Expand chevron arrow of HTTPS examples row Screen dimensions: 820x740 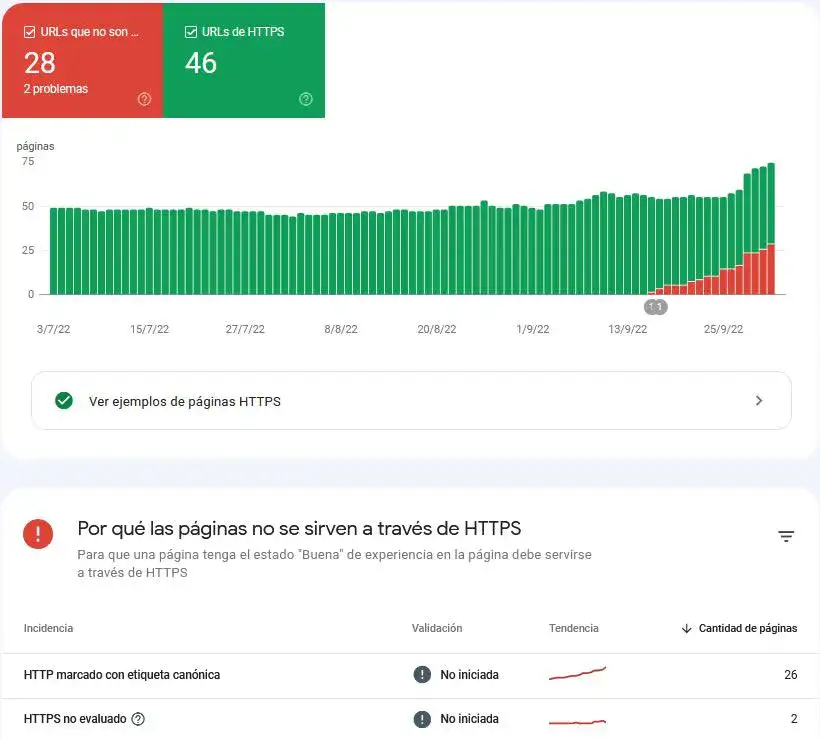click(759, 401)
